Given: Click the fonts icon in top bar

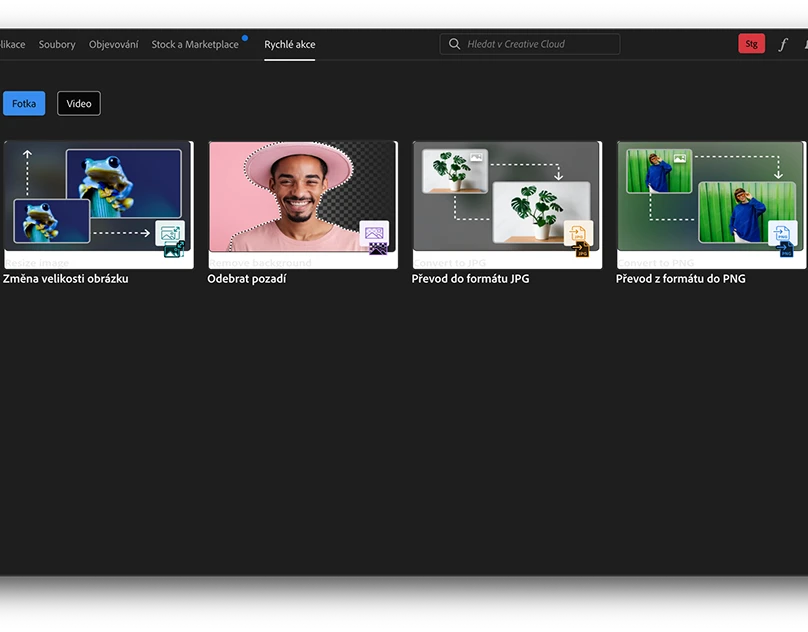Looking at the screenshot, I should [x=783, y=44].
